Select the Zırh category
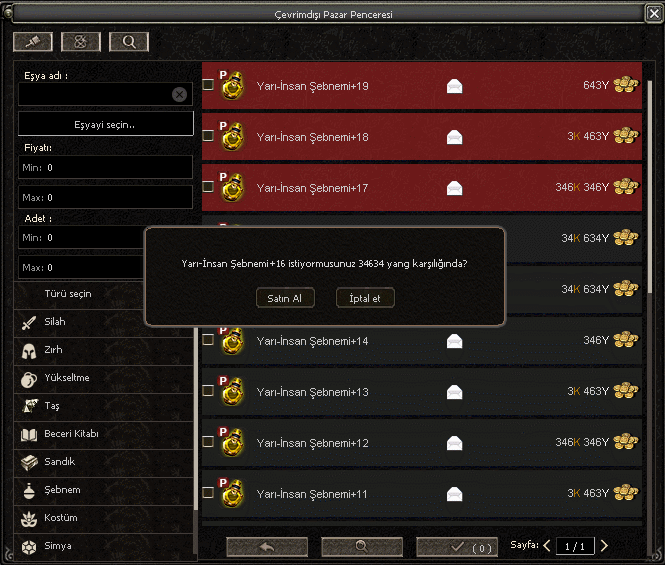Image resolution: width=665 pixels, height=565 pixels. 104,350
